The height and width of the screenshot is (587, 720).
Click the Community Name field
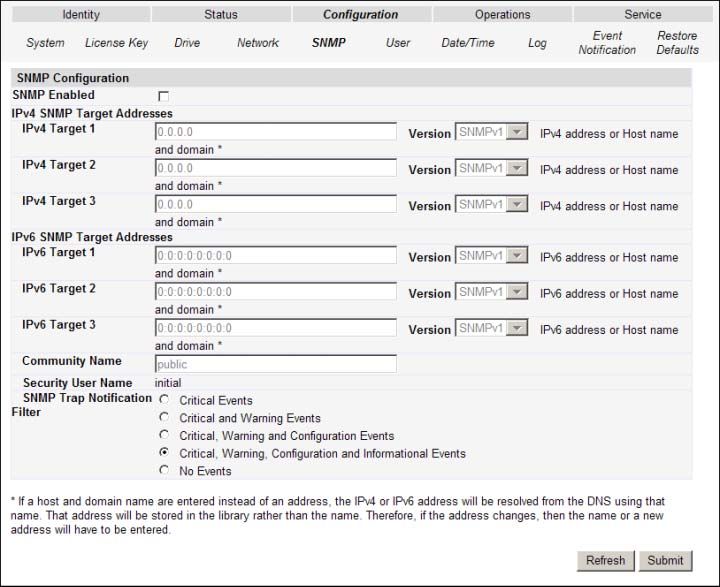pos(276,364)
